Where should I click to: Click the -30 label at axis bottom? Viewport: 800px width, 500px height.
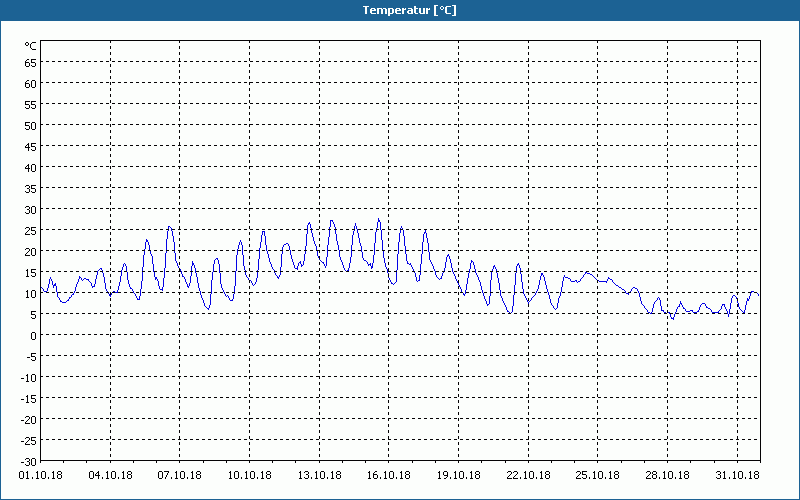pyautogui.click(x=29, y=461)
